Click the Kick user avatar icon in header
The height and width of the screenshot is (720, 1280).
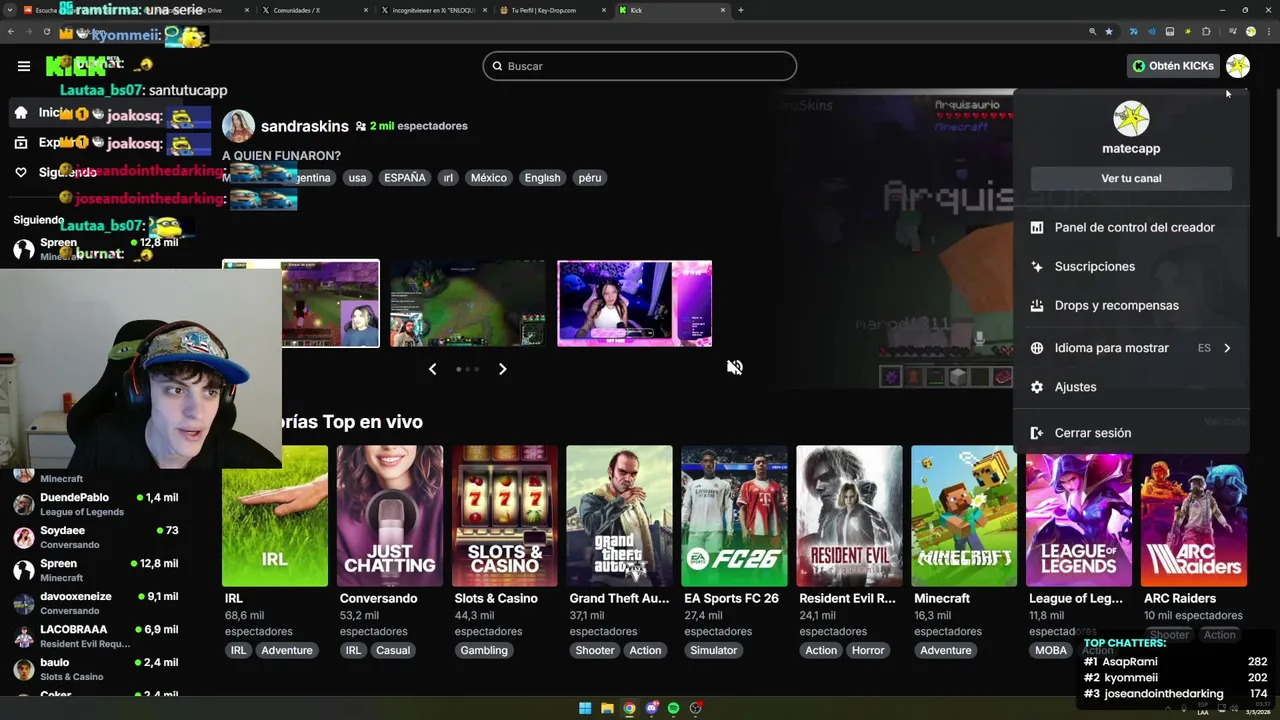coord(1238,66)
